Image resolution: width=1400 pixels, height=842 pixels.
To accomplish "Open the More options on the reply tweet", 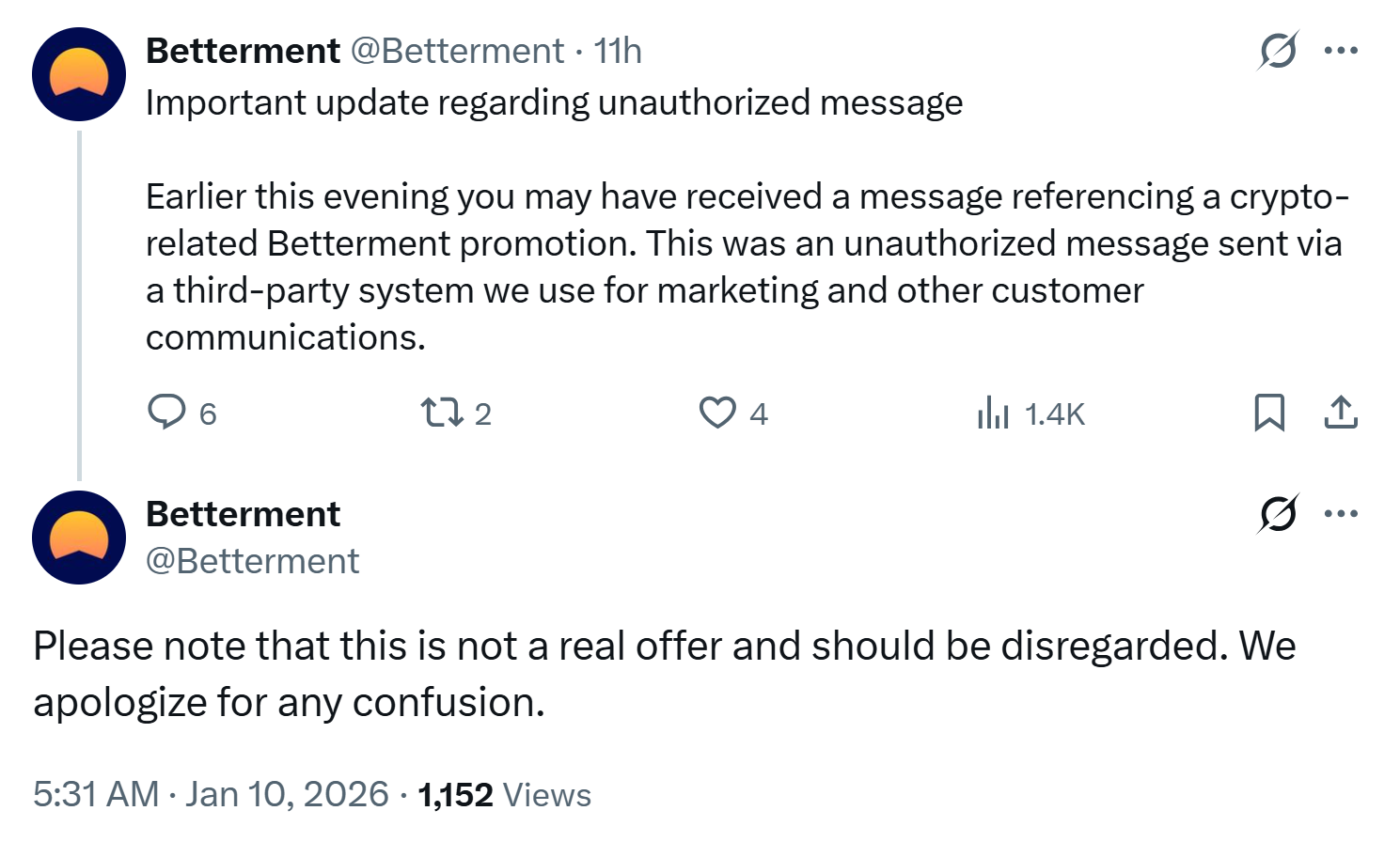I will tap(1341, 514).
